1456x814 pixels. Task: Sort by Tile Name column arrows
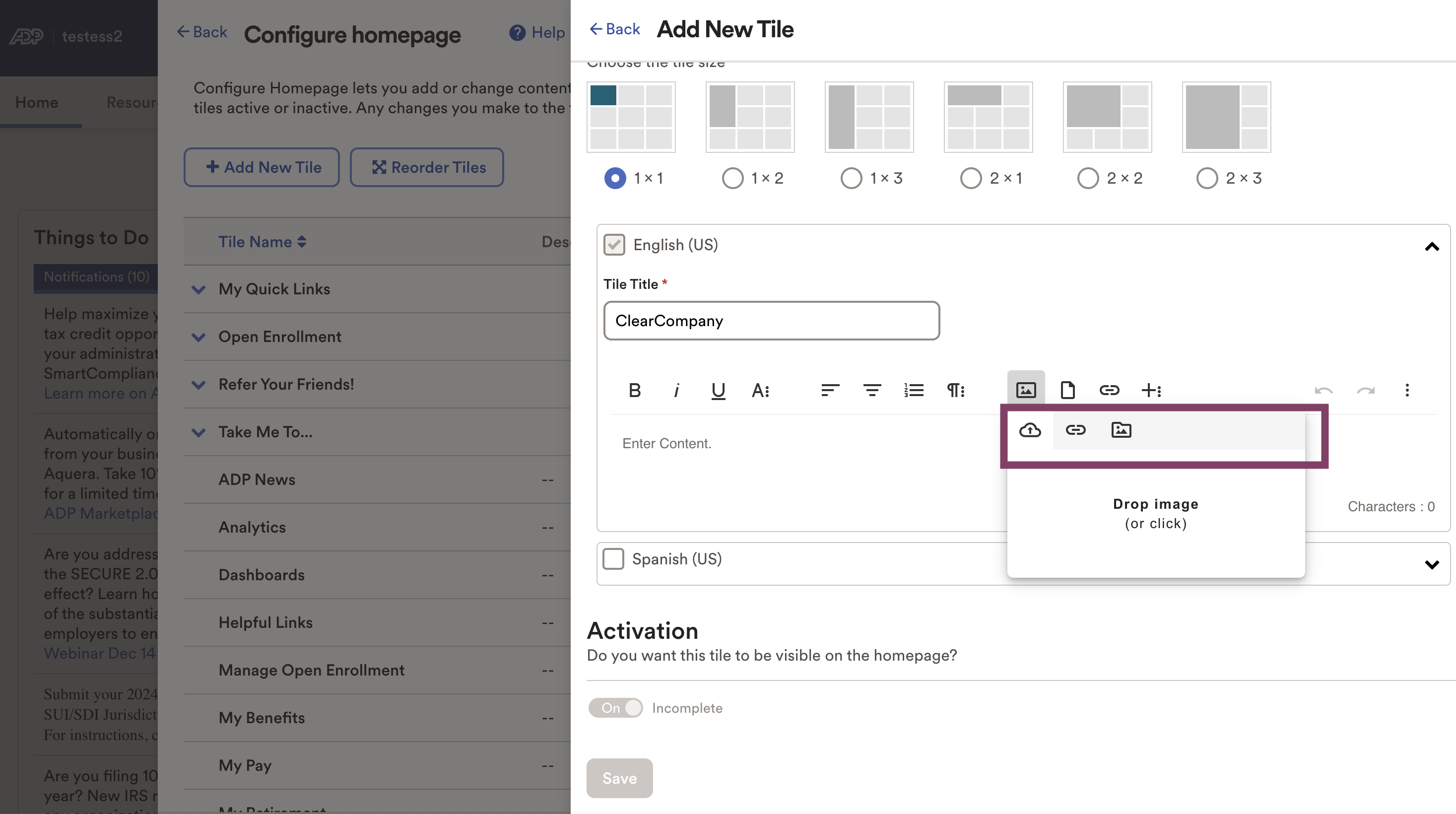tap(302, 242)
